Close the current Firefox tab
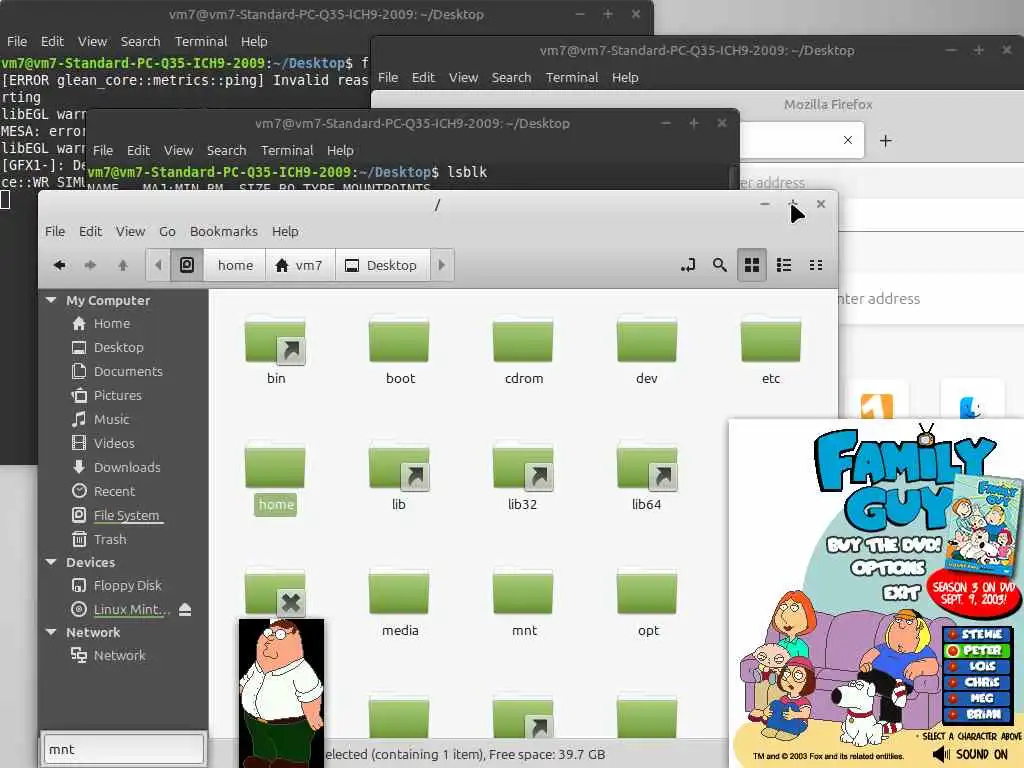Viewport: 1024px width, 768px height. point(848,140)
